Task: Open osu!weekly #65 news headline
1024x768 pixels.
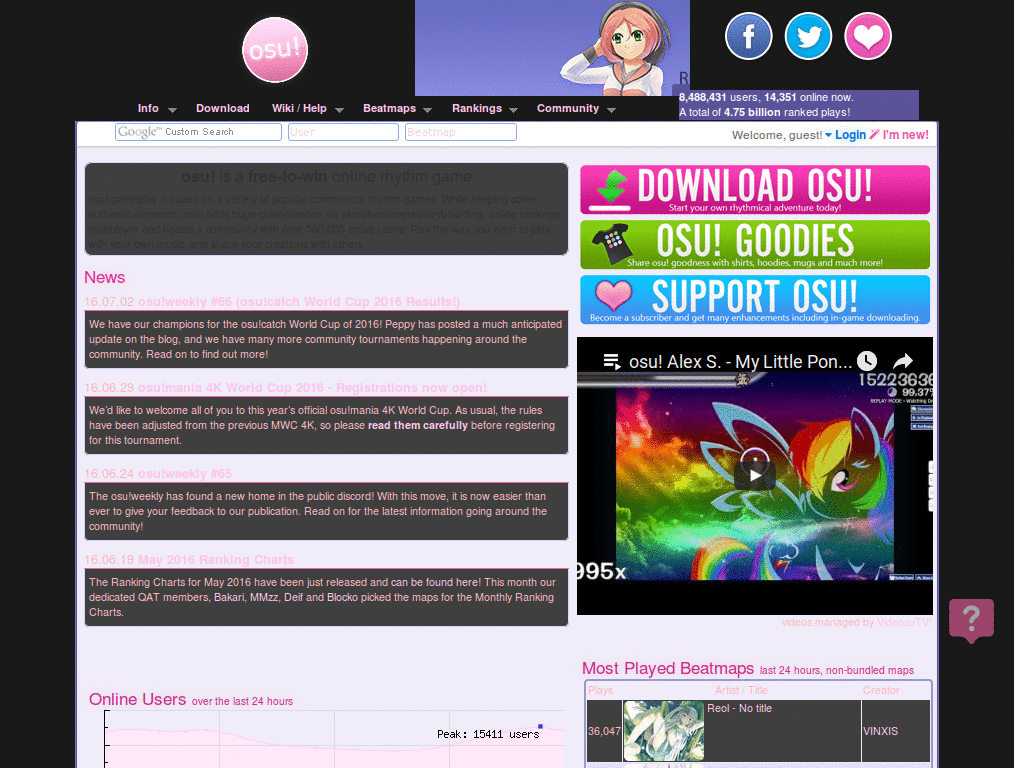Action: click(185, 474)
